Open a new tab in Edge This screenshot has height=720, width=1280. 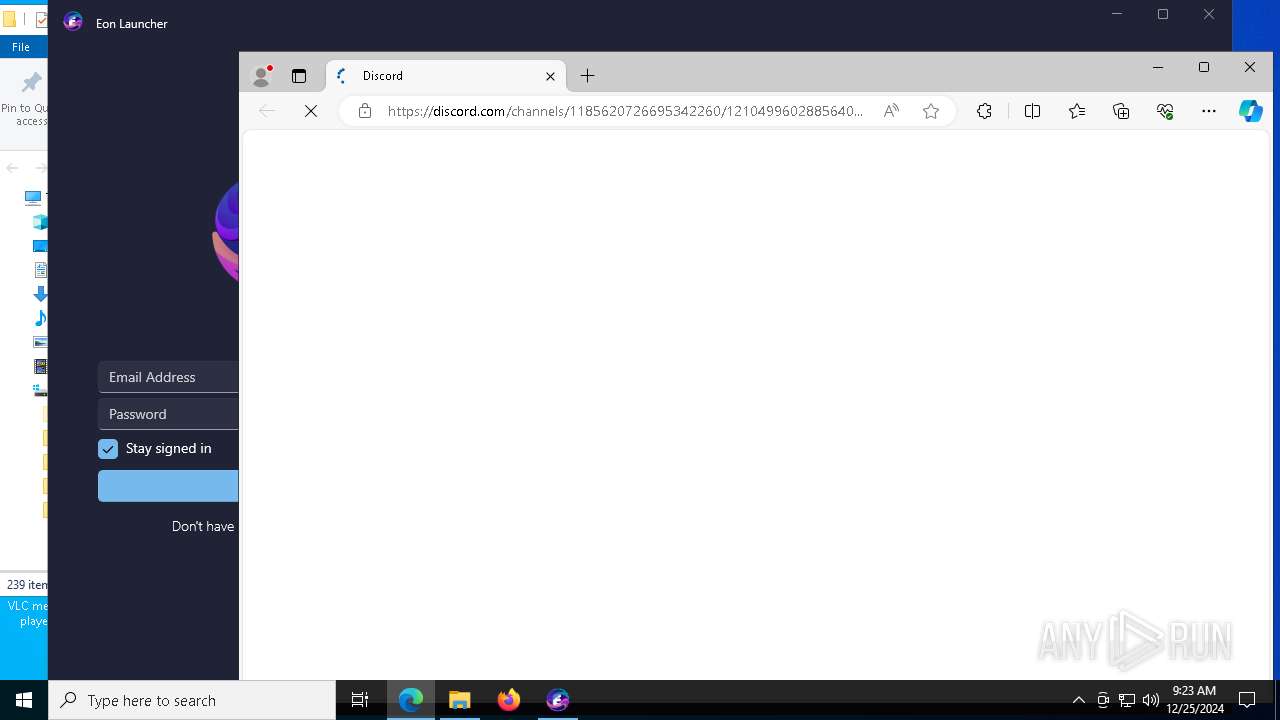point(587,76)
